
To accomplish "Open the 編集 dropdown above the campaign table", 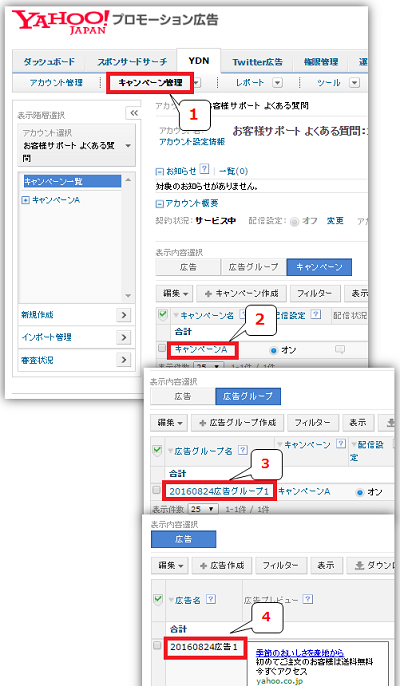I will click(x=175, y=294).
